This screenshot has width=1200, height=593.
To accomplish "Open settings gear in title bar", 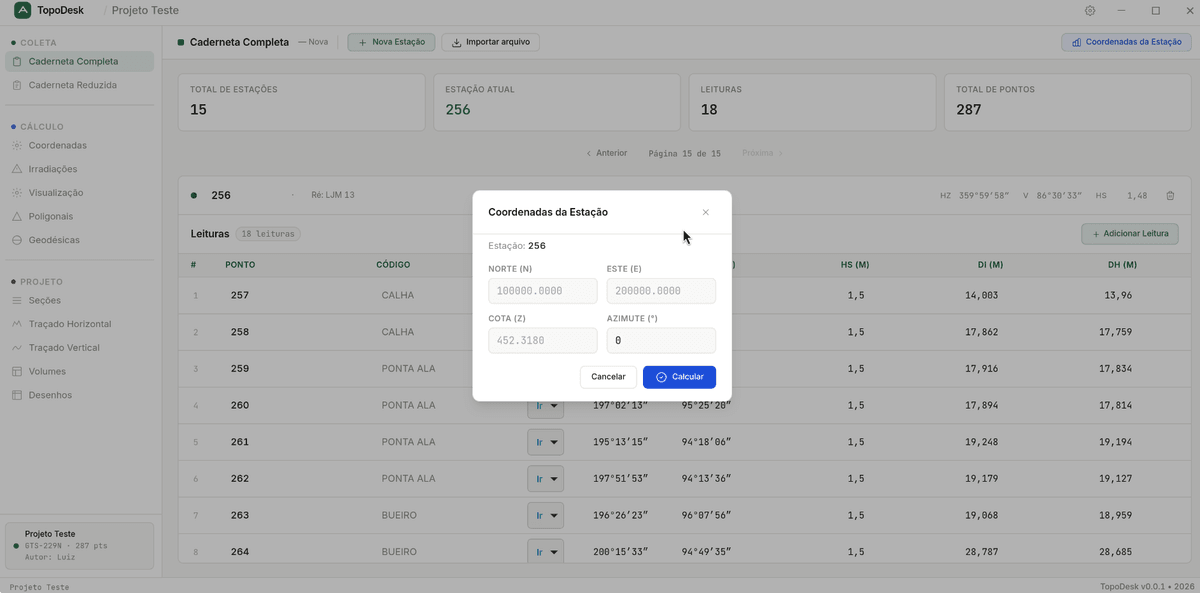I will point(1090,11).
